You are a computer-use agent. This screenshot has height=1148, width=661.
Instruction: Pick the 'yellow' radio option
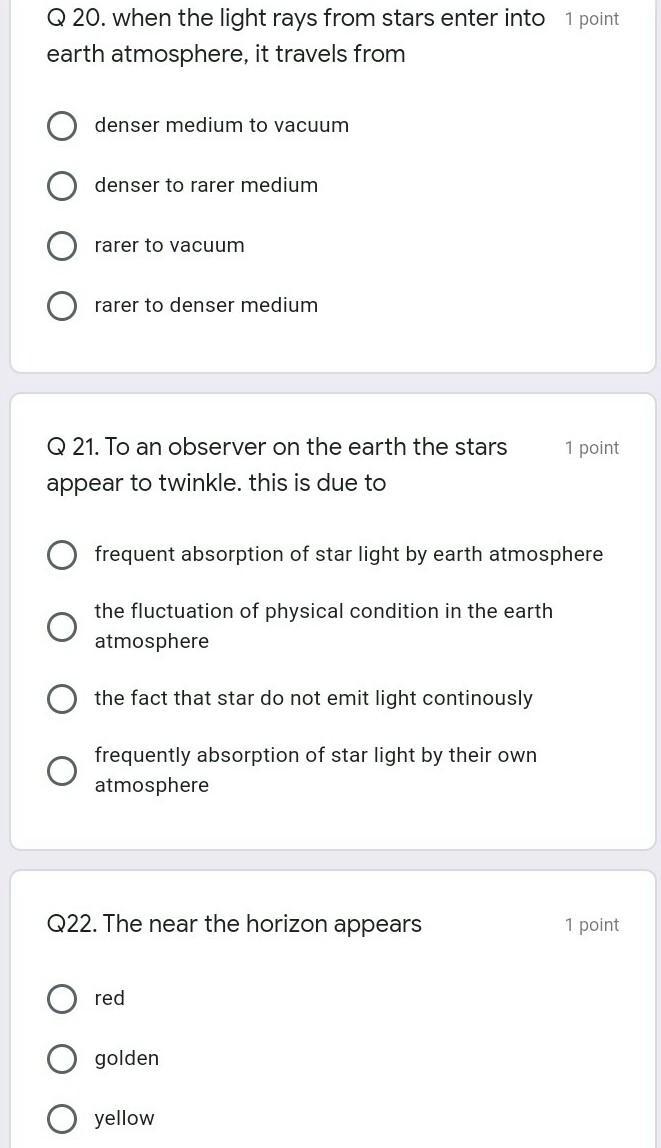click(62, 1119)
